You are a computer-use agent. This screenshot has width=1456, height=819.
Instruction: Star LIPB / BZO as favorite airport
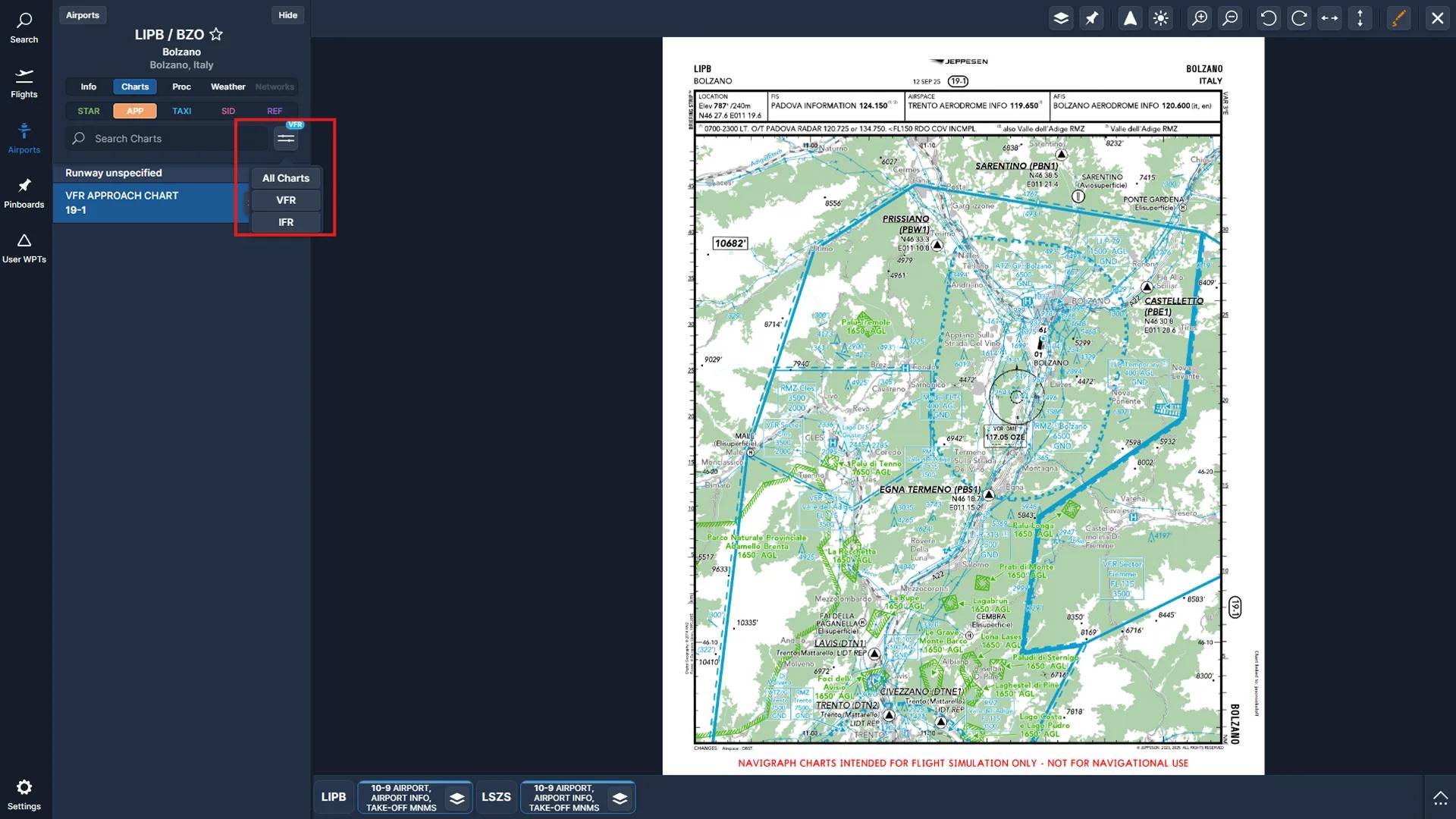tap(216, 34)
